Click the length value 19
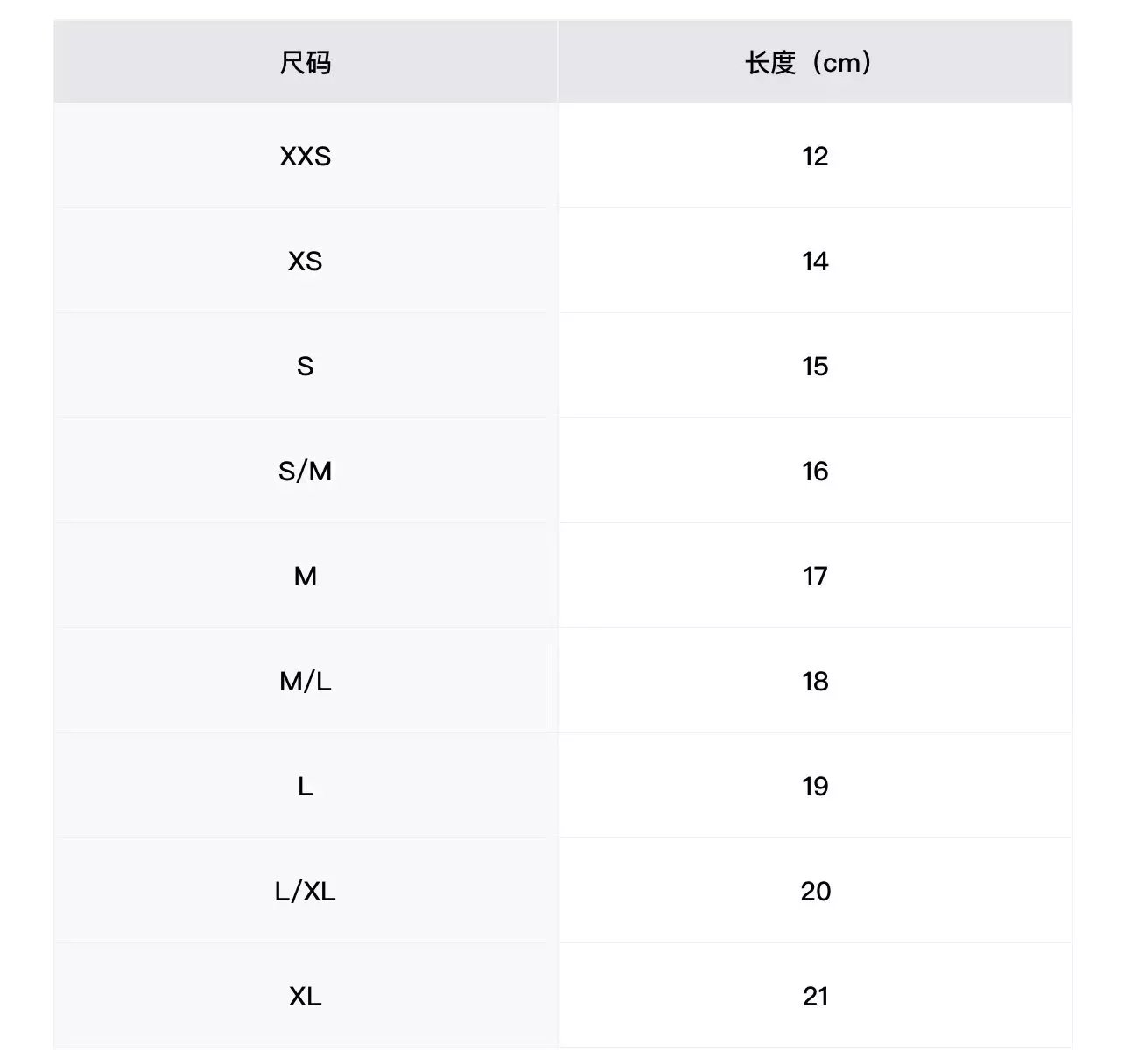The width and height of the screenshot is (1124, 1064). 815,786
